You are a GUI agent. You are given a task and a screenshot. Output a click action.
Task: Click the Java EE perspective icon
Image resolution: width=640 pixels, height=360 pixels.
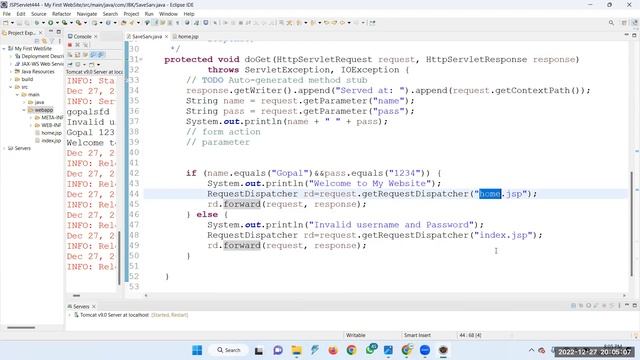point(635,23)
